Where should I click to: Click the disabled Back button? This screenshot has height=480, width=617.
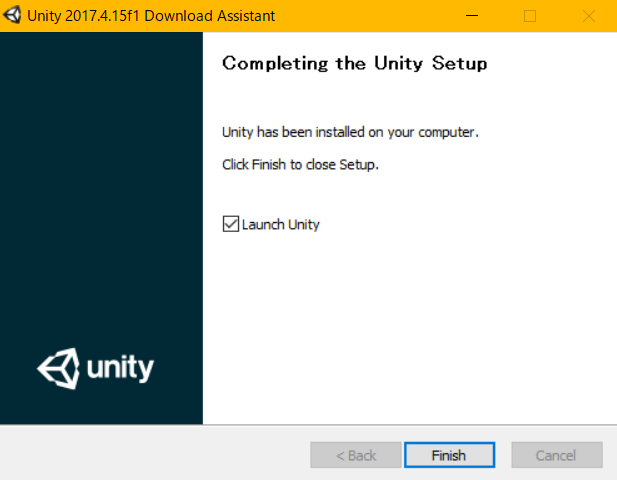[356, 455]
